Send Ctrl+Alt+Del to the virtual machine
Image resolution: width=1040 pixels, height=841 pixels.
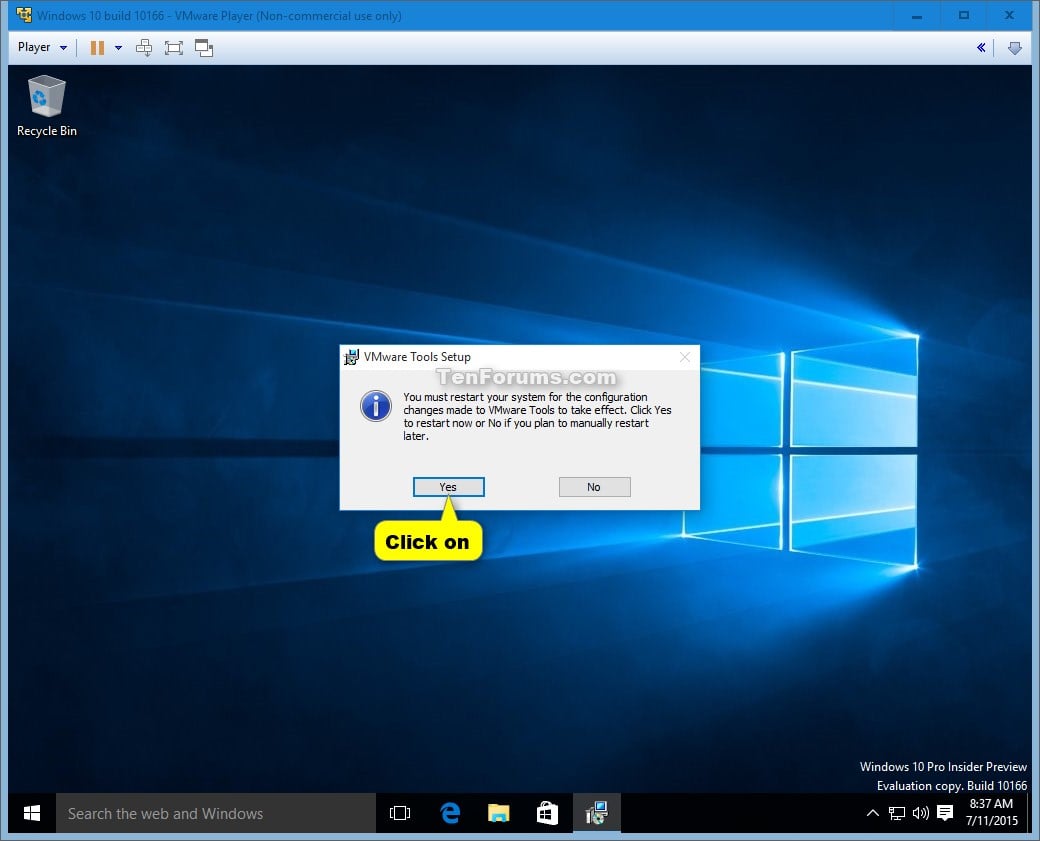(x=144, y=48)
